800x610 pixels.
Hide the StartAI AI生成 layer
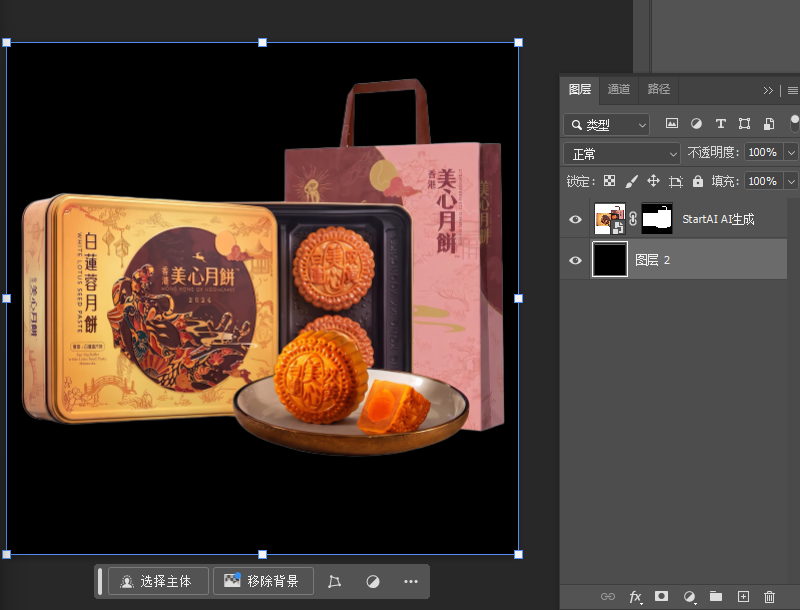point(575,219)
